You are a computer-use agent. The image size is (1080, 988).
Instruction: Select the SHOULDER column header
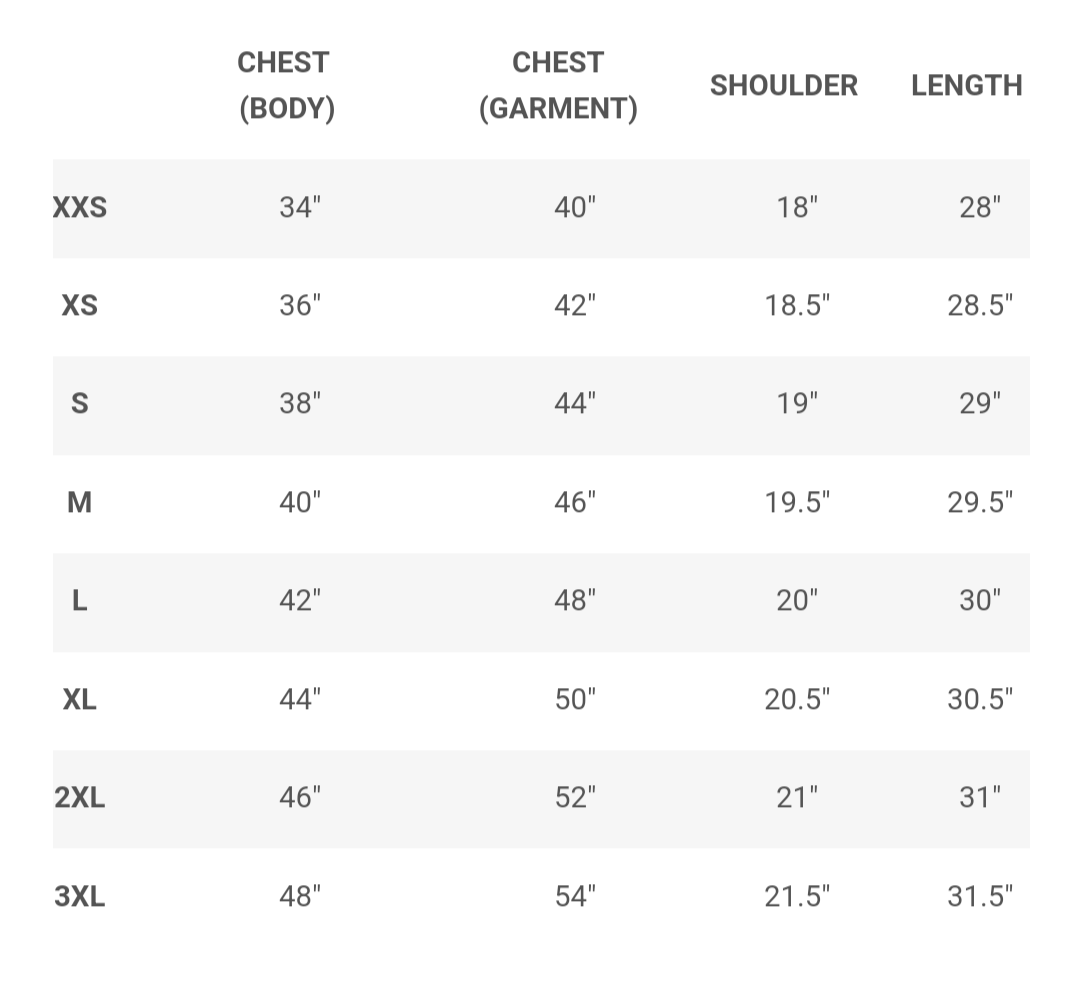click(784, 85)
